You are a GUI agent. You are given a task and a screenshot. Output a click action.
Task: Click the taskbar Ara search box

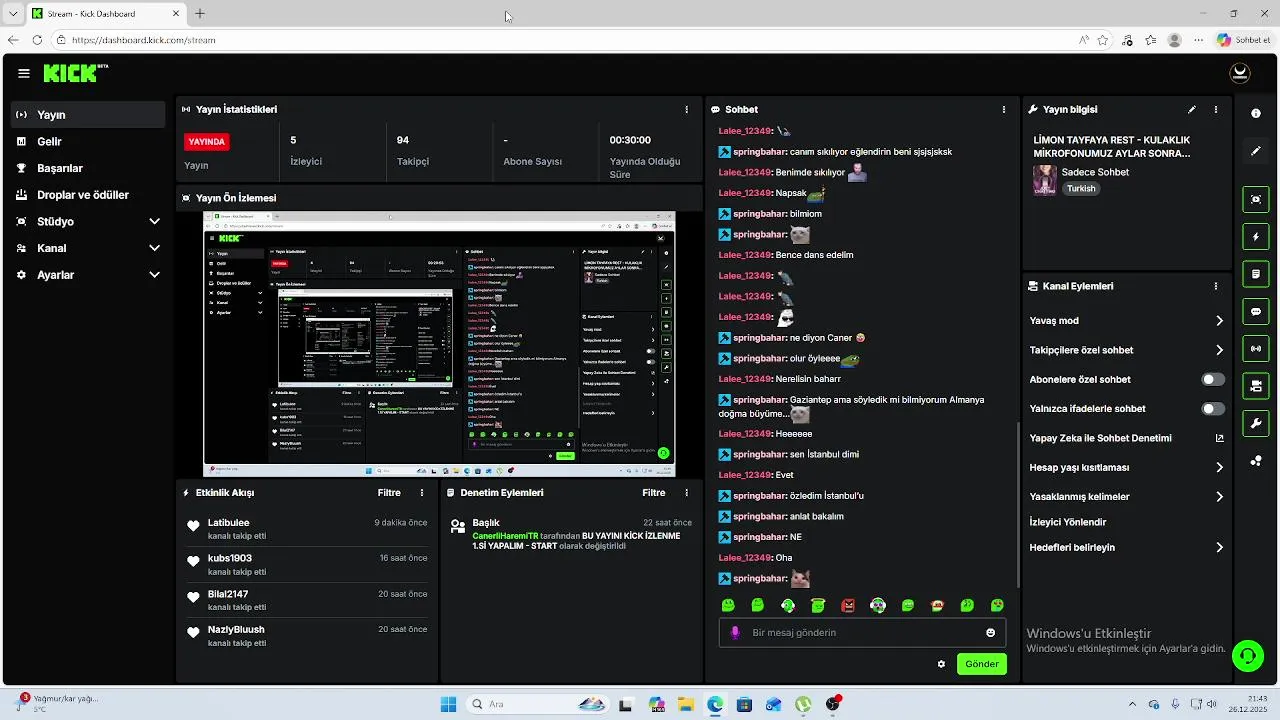pos(538,704)
